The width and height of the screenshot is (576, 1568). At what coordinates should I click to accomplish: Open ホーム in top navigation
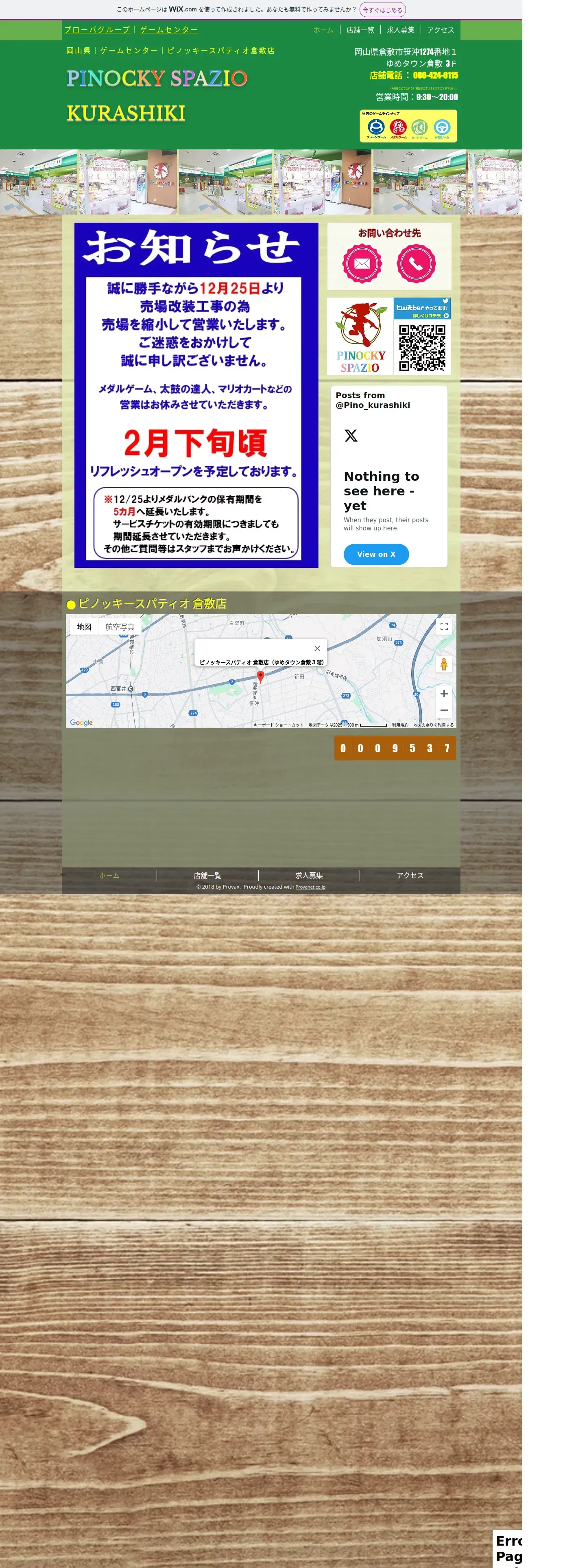point(323,30)
